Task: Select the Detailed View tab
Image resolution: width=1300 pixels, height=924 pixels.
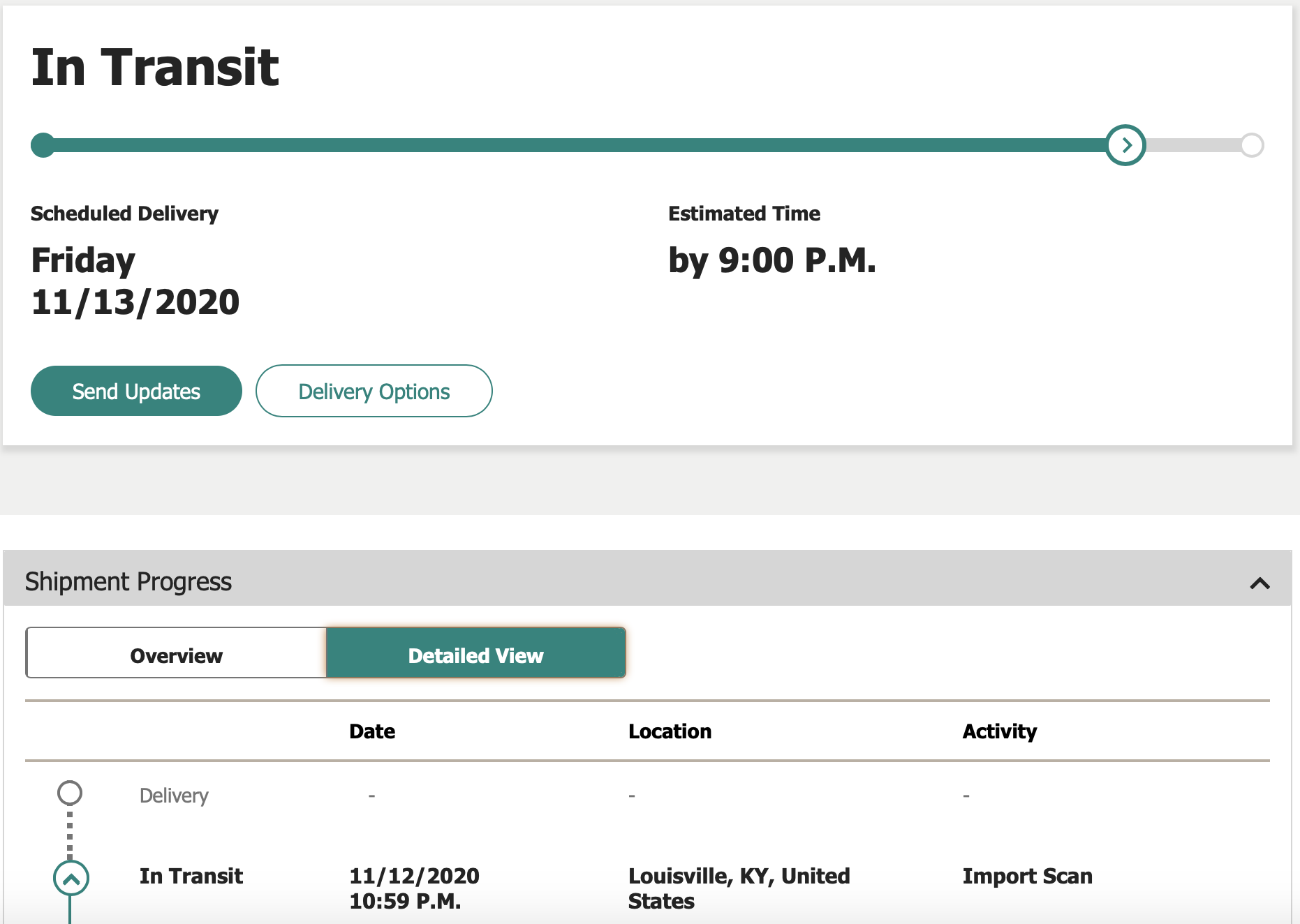Action: 475,655
